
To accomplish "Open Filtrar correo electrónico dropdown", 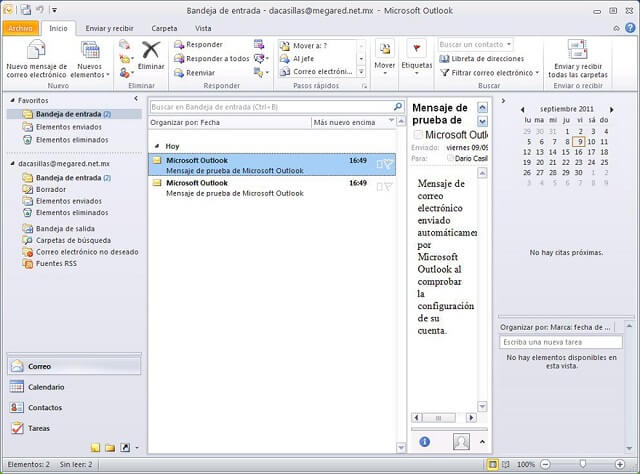I will point(490,73).
